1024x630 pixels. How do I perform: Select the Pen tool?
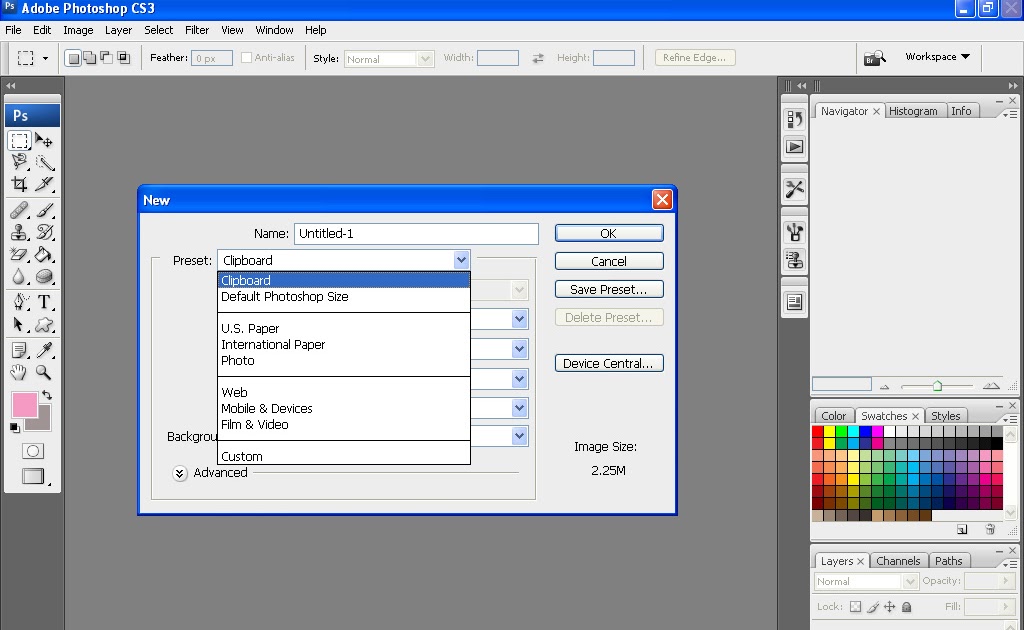pos(20,302)
